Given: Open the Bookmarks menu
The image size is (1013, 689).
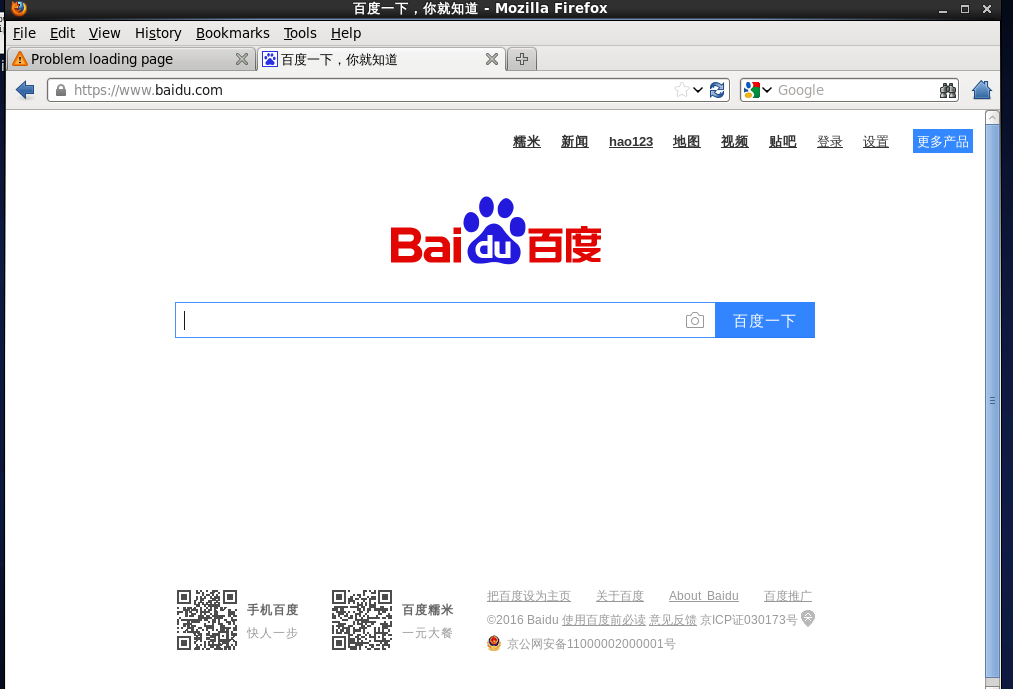Looking at the screenshot, I should (232, 33).
